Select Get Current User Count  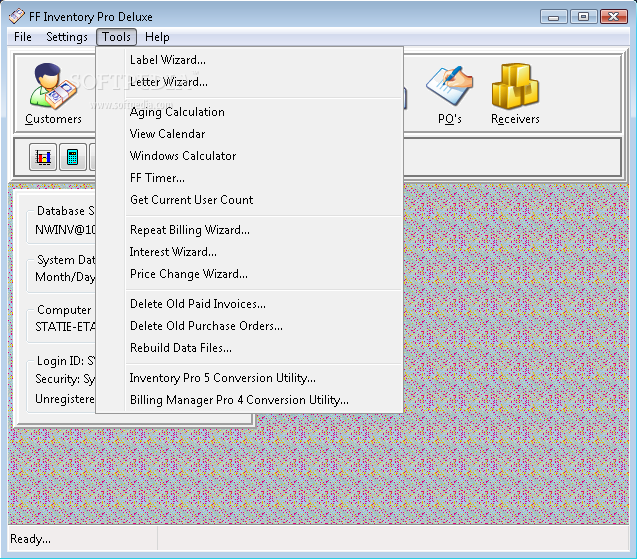(x=249, y=200)
